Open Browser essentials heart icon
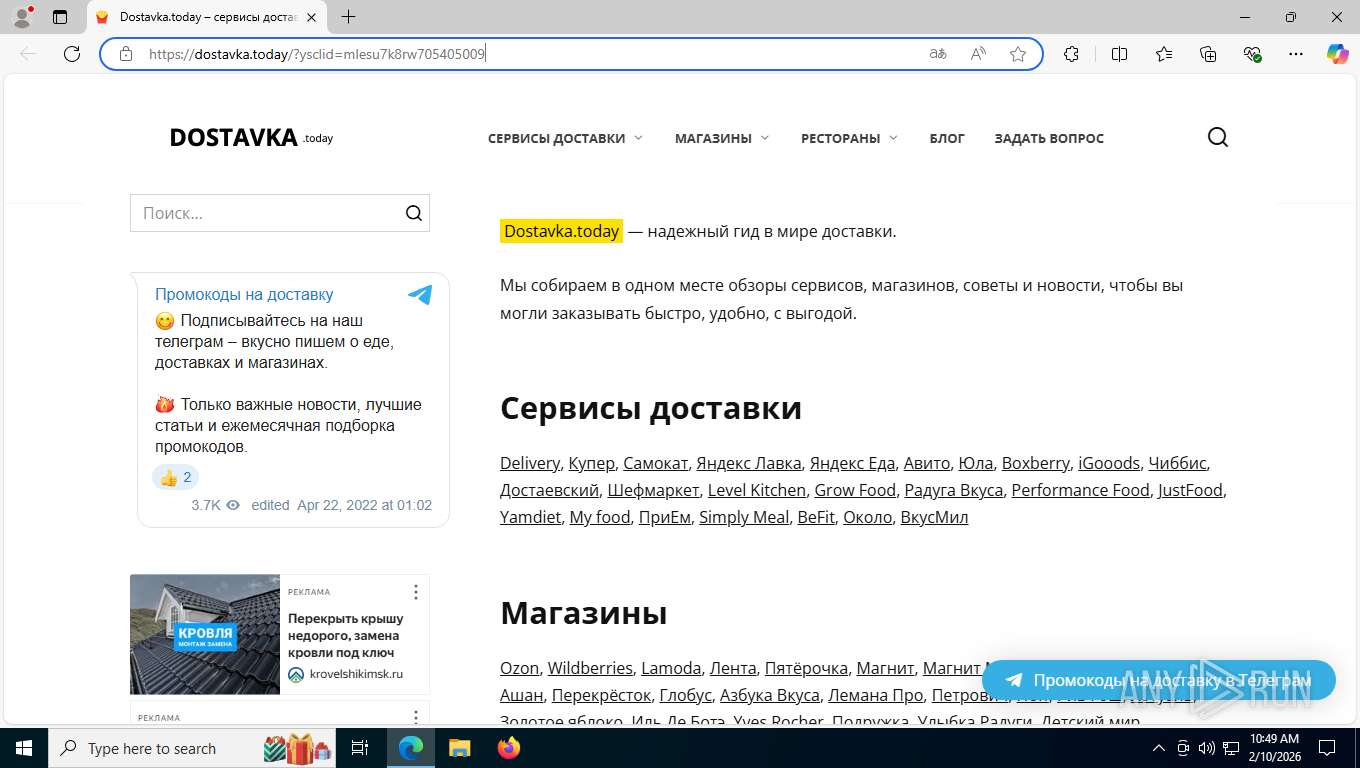 coord(1252,54)
